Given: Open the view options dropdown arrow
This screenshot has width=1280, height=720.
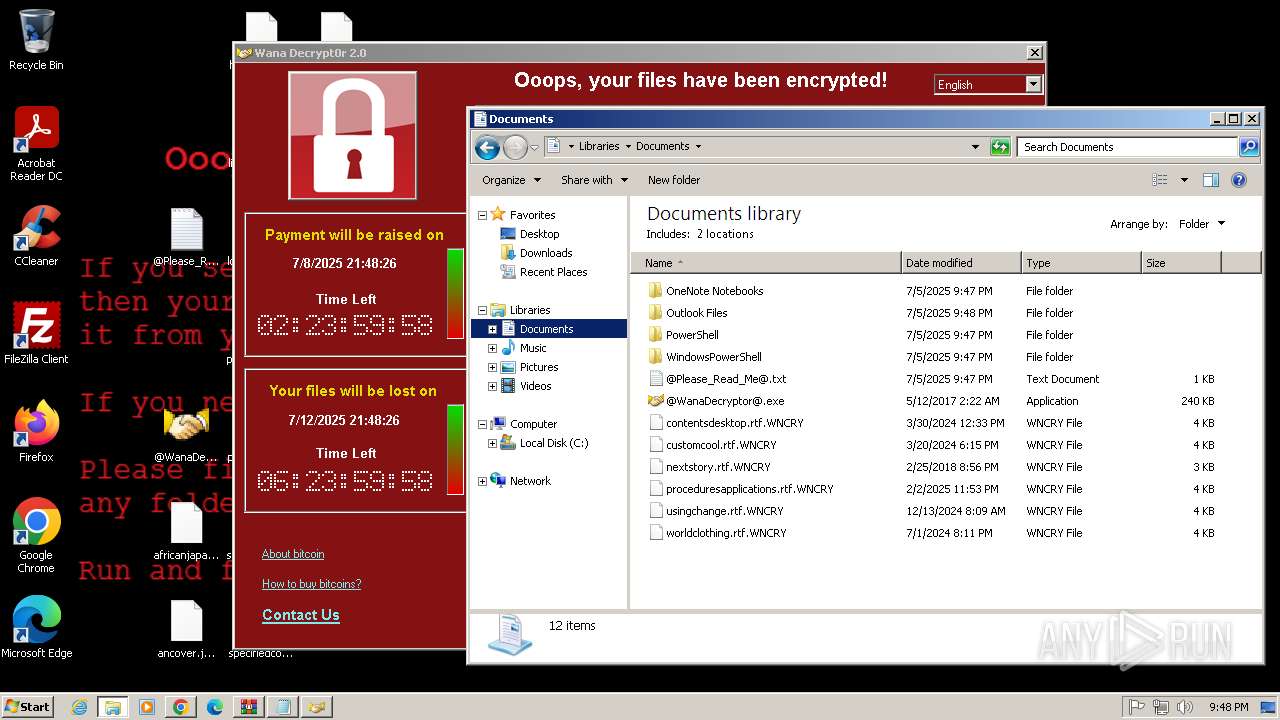Looking at the screenshot, I should (x=1184, y=180).
